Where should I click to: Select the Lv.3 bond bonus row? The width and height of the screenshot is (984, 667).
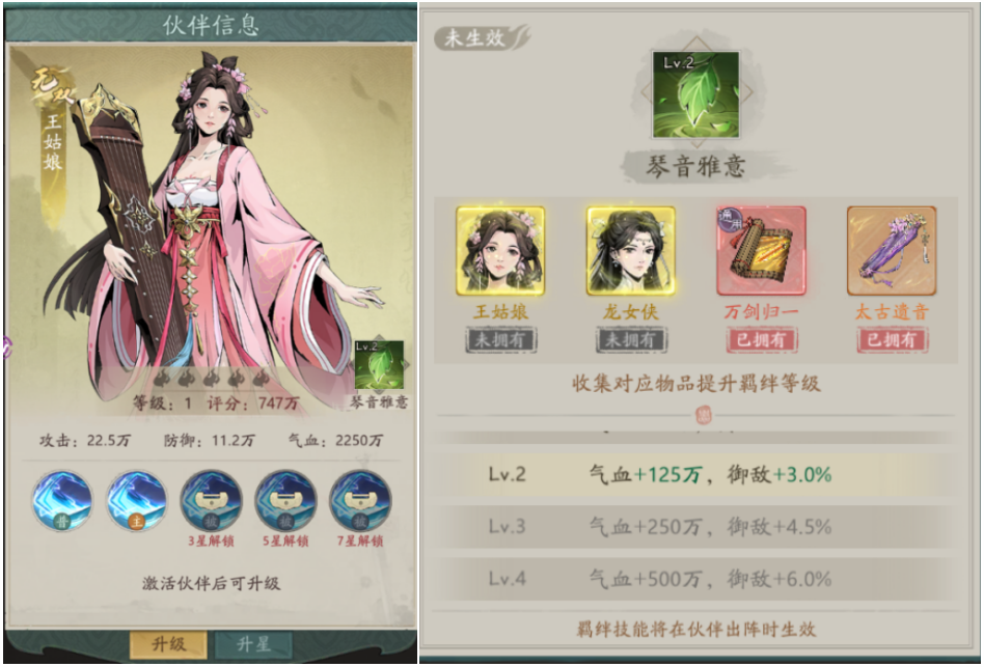click(x=695, y=526)
